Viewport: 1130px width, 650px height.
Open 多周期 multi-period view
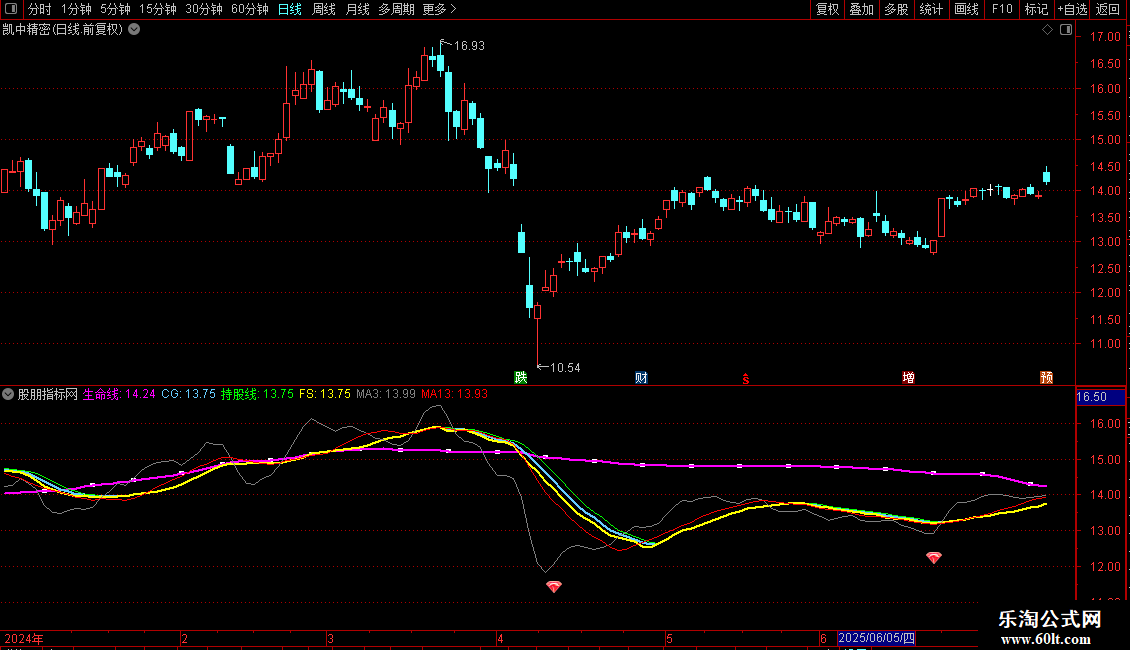pyautogui.click(x=396, y=9)
